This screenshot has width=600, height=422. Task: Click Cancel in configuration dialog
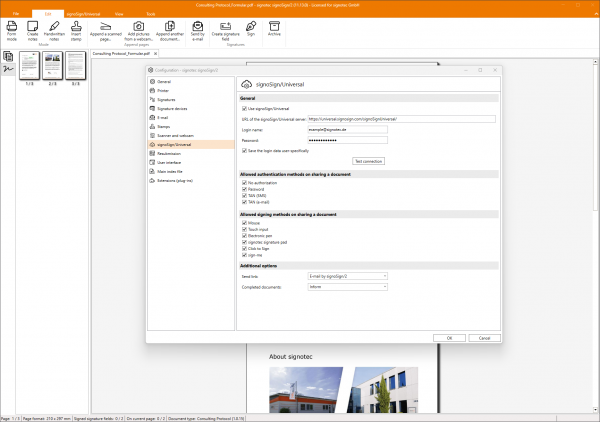pos(484,338)
